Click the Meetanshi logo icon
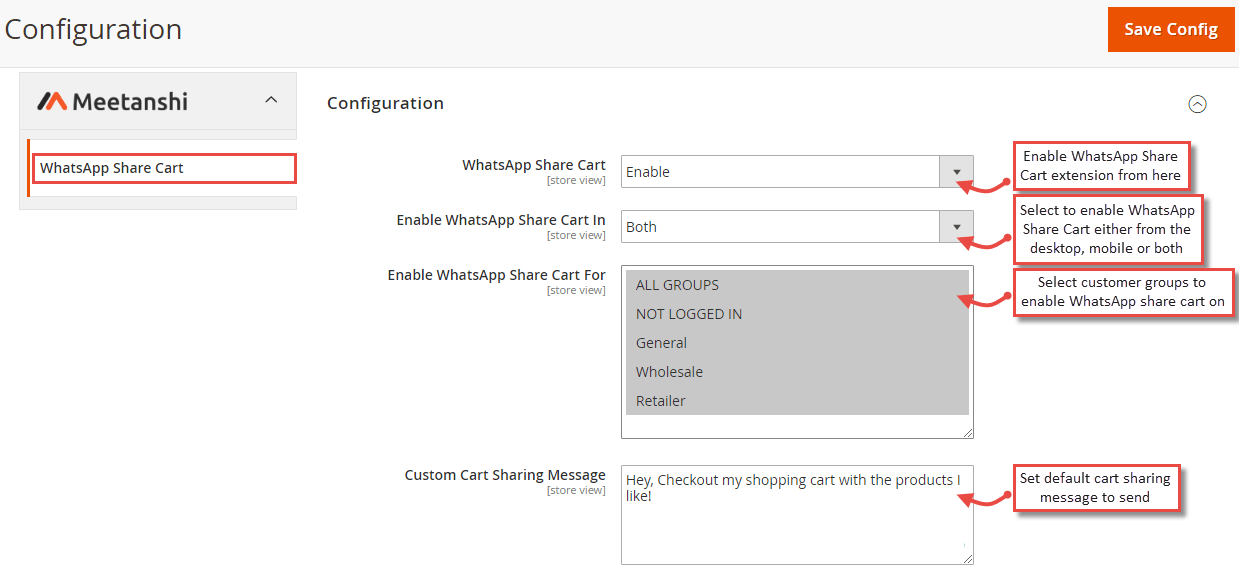The width and height of the screenshot is (1239, 570). [52, 101]
